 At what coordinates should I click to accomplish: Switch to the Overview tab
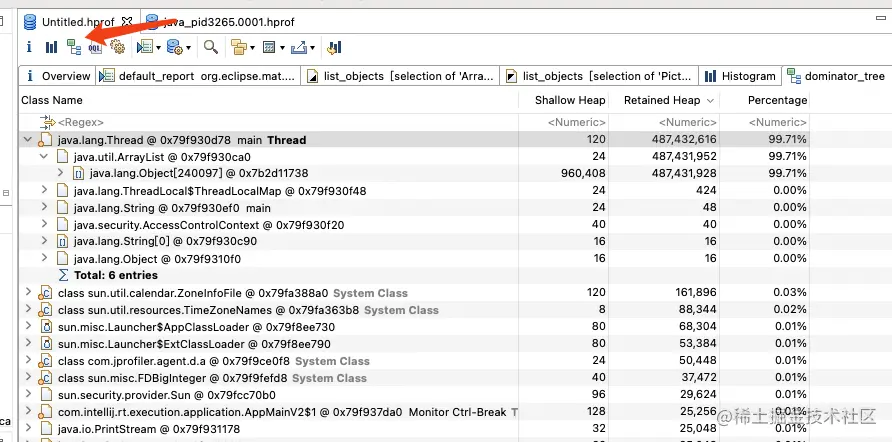pyautogui.click(x=57, y=76)
